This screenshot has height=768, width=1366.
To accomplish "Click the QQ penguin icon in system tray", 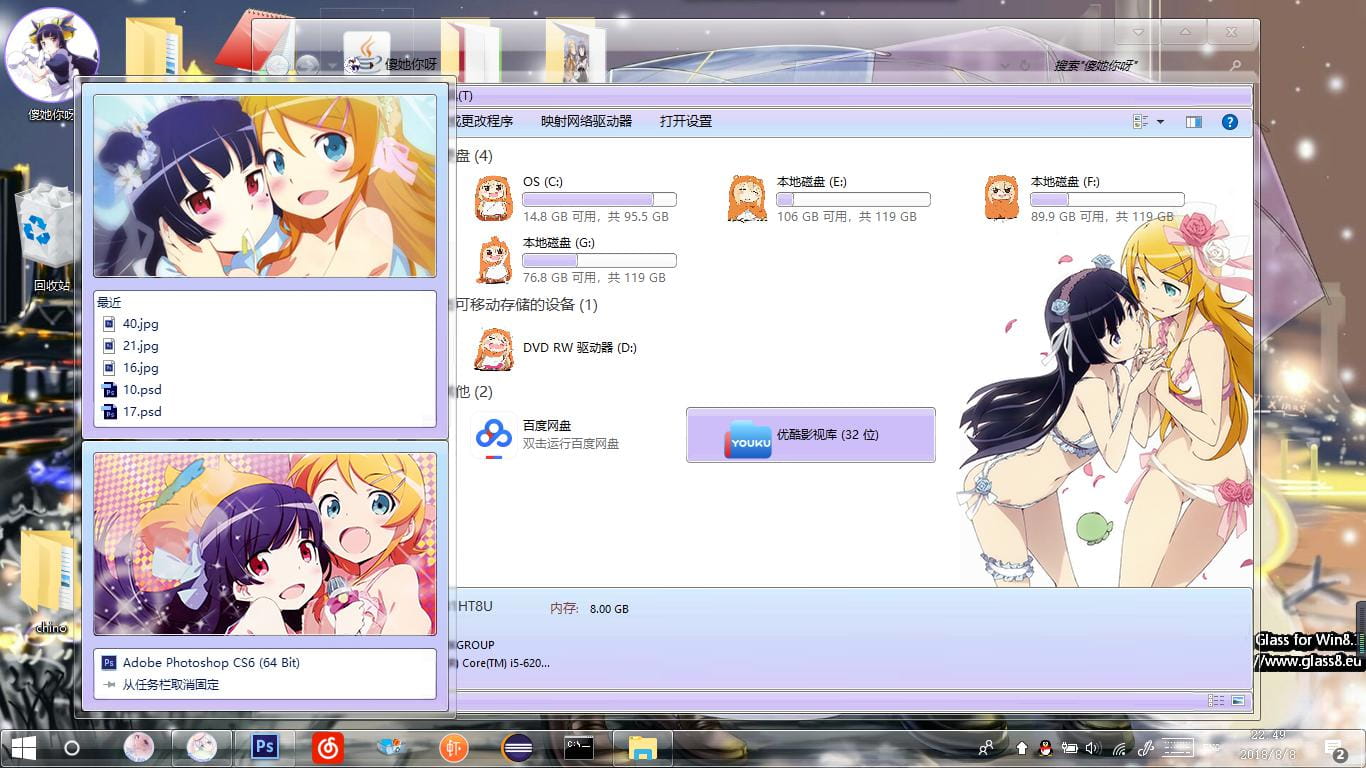I will pyautogui.click(x=1044, y=747).
